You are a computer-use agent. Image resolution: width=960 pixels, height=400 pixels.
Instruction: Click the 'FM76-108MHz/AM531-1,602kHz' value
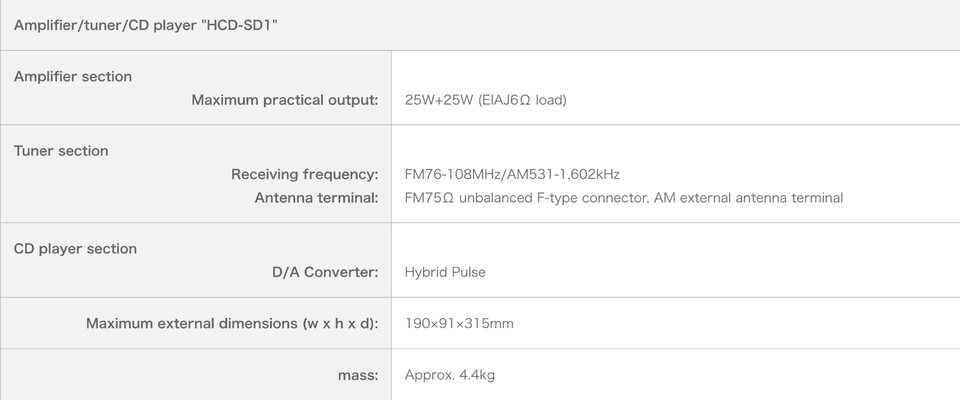pyautogui.click(x=513, y=174)
